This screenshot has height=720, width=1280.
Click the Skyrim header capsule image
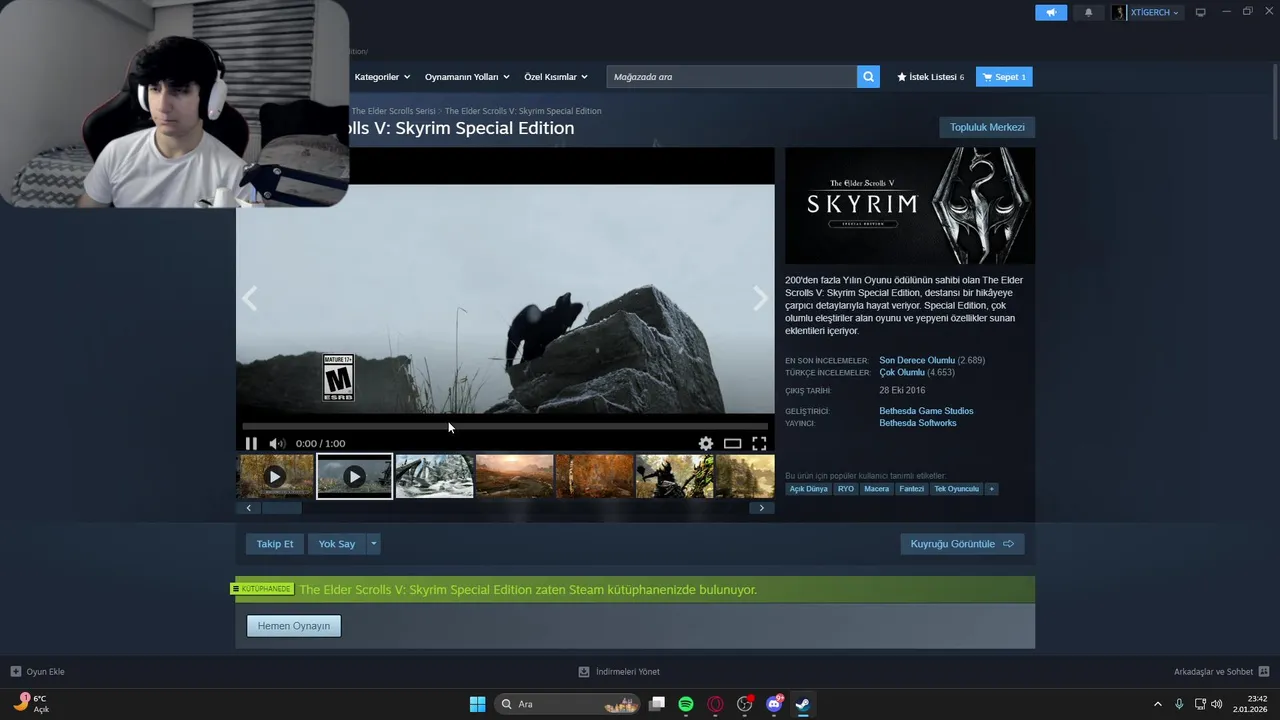(910, 206)
